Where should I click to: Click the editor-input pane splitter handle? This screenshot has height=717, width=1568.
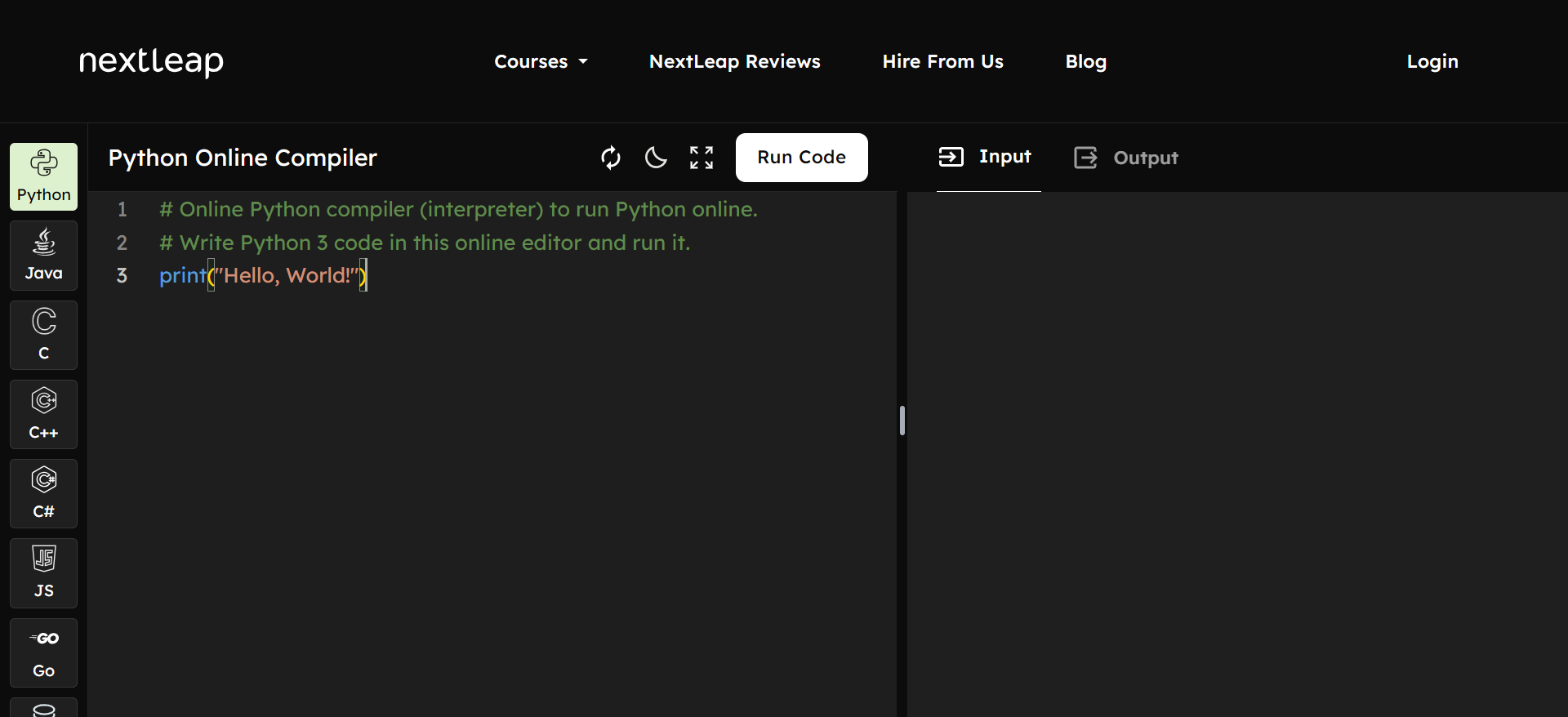(x=902, y=421)
